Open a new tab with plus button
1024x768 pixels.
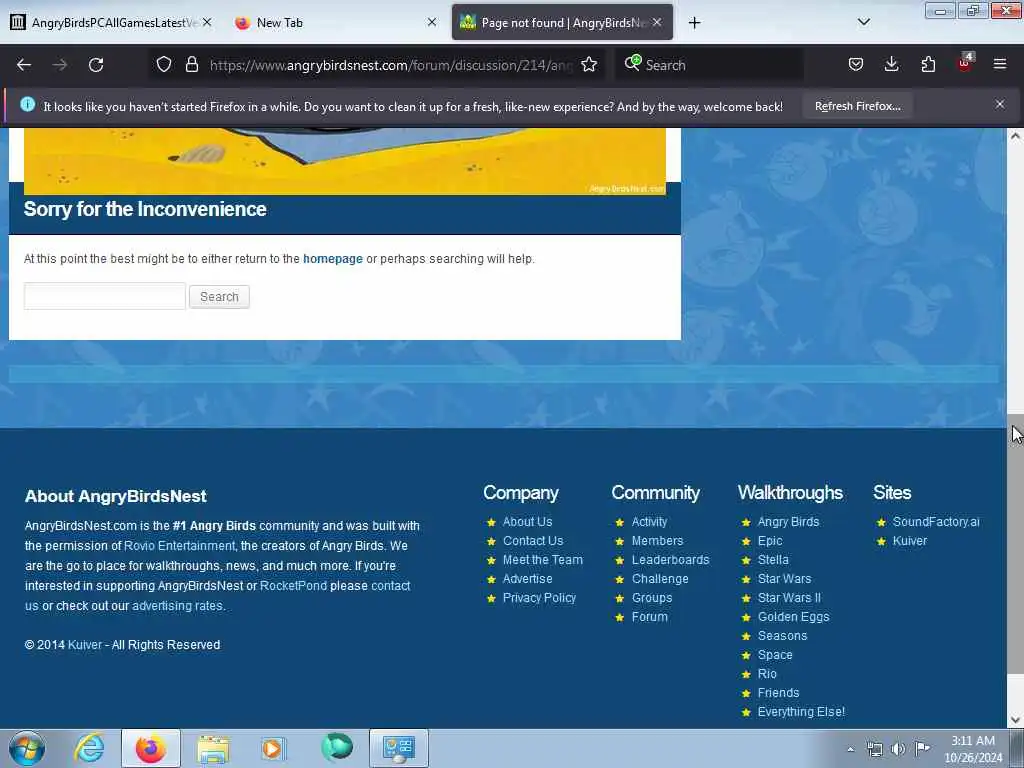pyautogui.click(x=694, y=23)
